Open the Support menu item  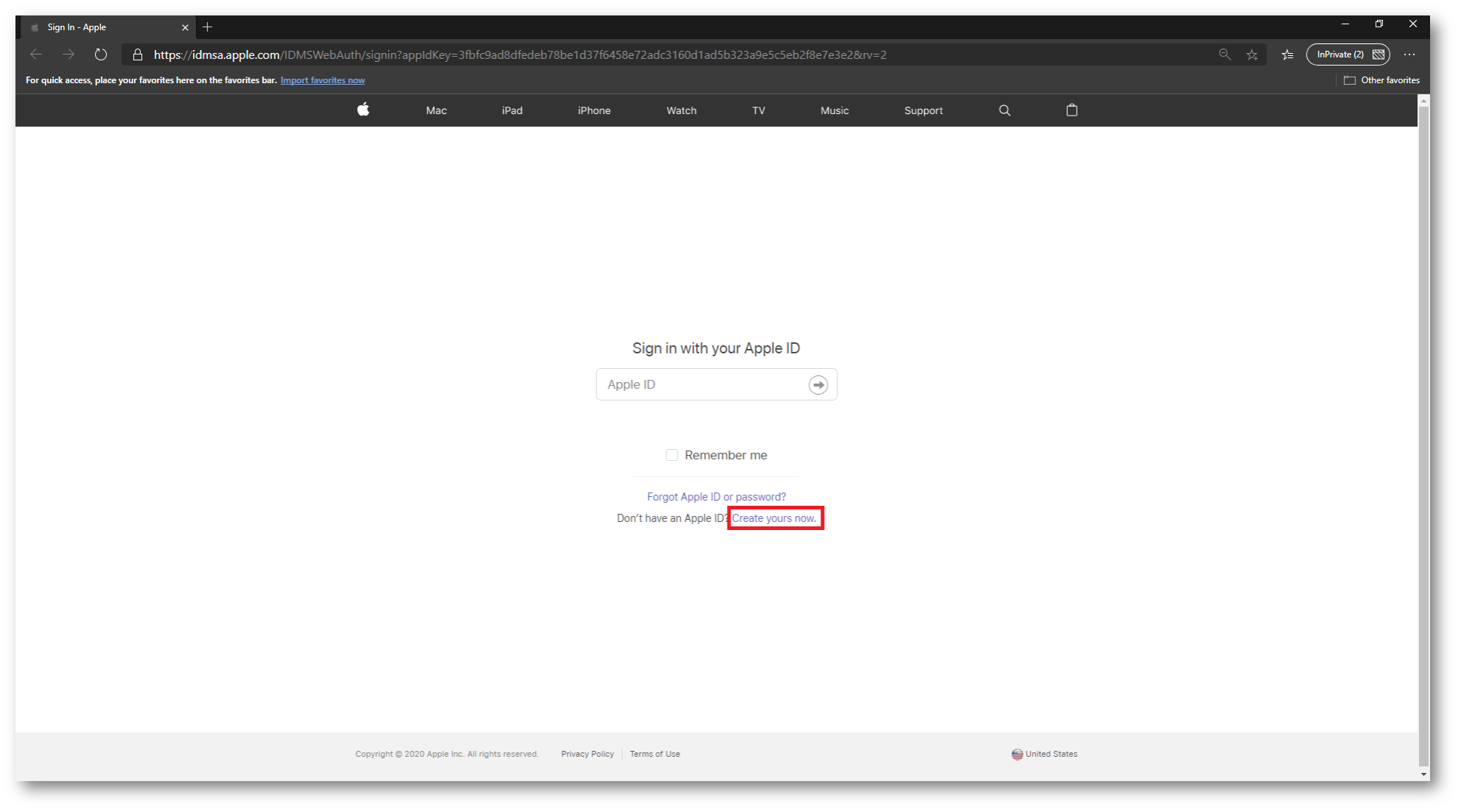pos(923,110)
